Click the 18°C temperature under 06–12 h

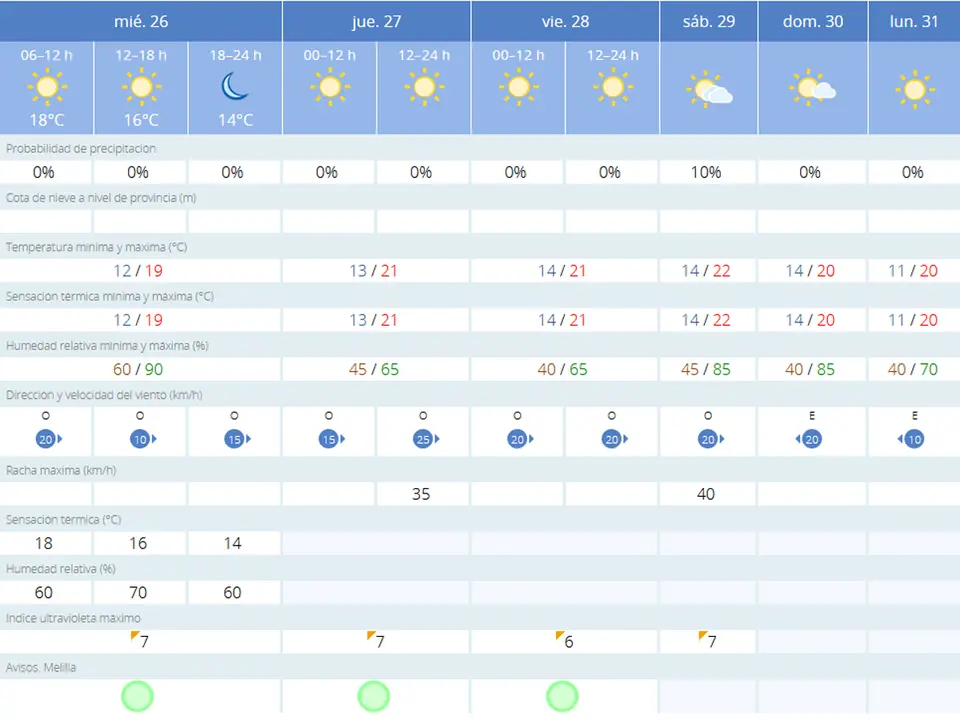click(47, 120)
